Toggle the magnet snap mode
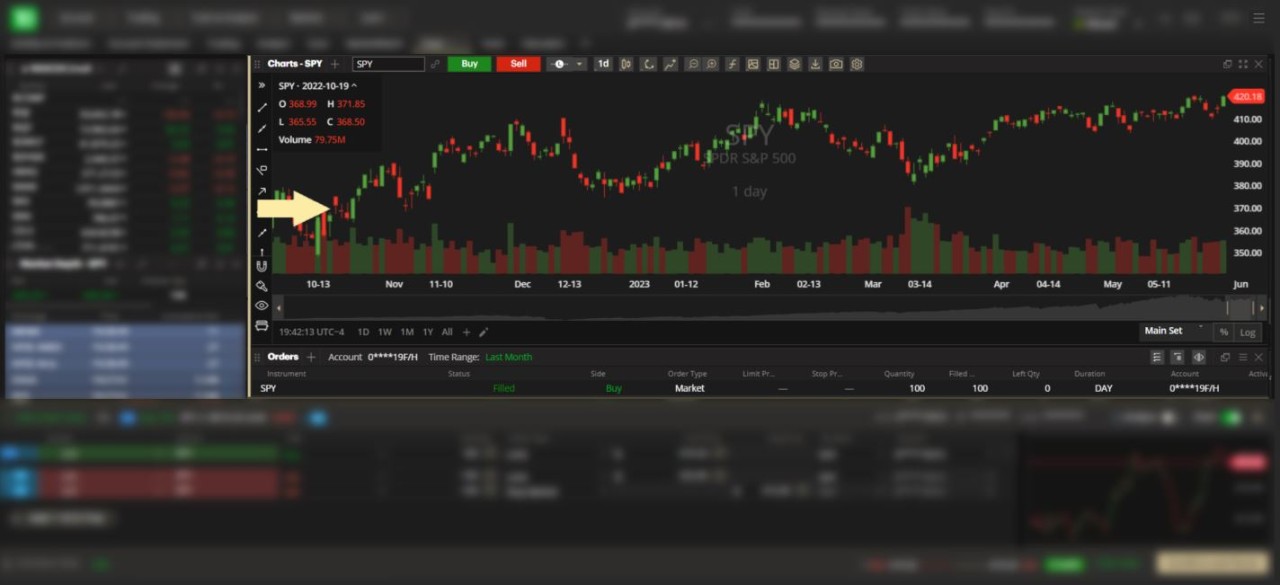The height and width of the screenshot is (585, 1280). (262, 266)
